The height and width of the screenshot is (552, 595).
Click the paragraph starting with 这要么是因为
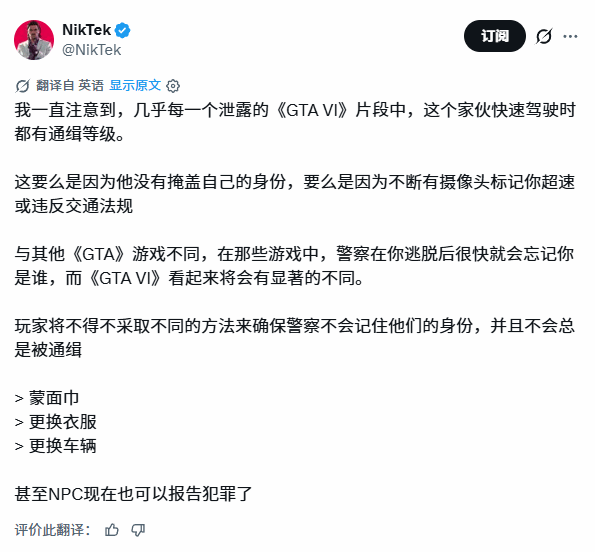295,194
